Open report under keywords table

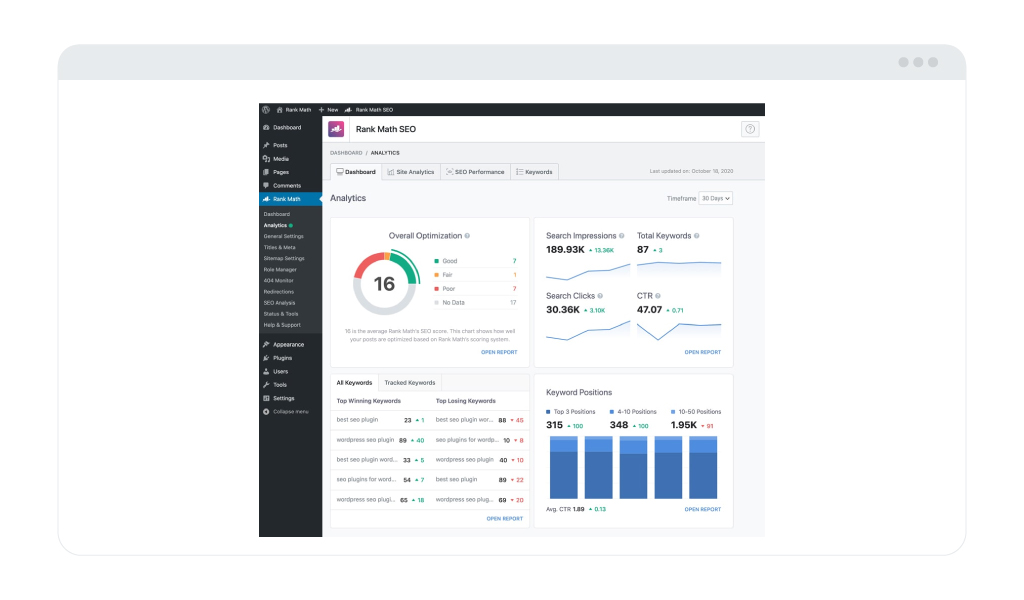pyautogui.click(x=505, y=518)
